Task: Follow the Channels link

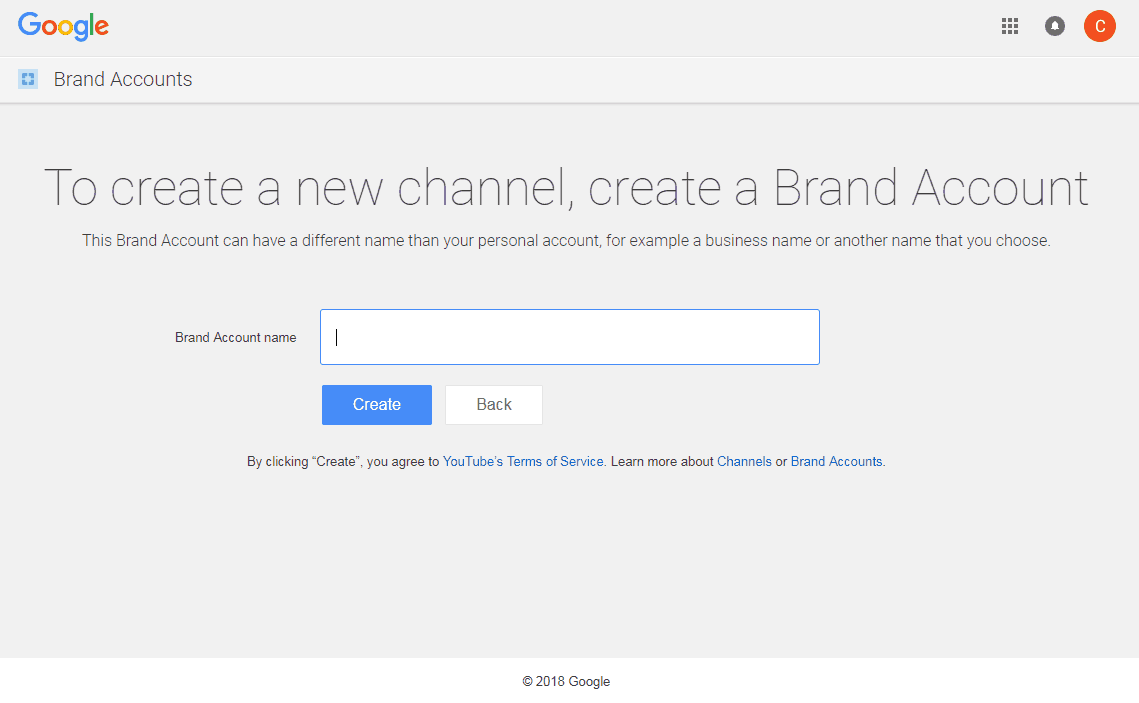Action: pyautogui.click(x=744, y=461)
